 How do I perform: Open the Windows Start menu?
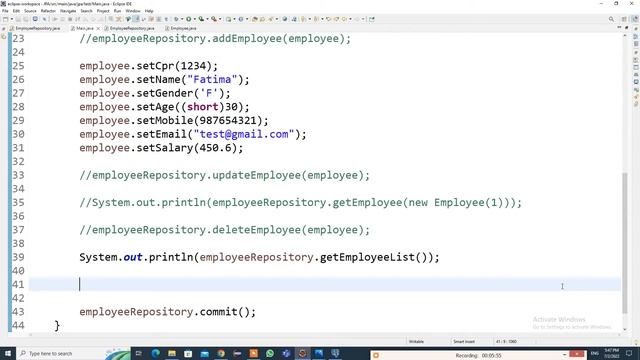pyautogui.click(x=8, y=353)
